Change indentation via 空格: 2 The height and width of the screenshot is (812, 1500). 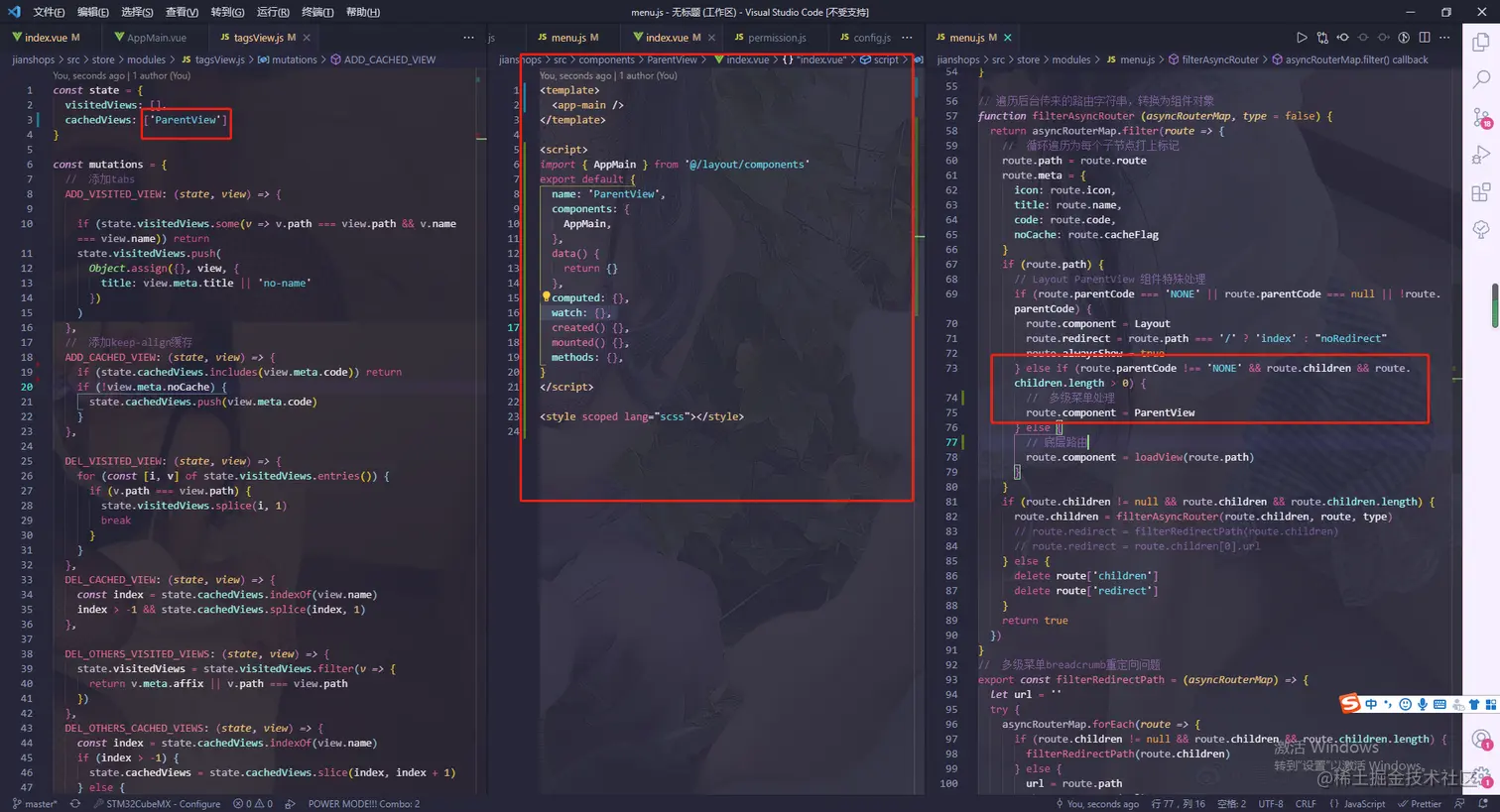click(1231, 804)
